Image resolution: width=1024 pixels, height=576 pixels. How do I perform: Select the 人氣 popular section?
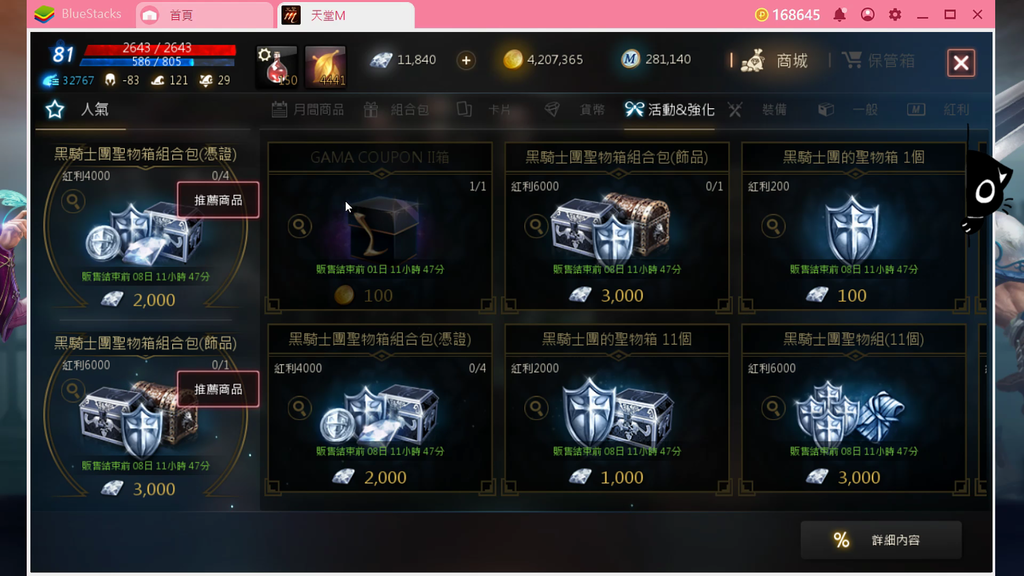tap(78, 109)
